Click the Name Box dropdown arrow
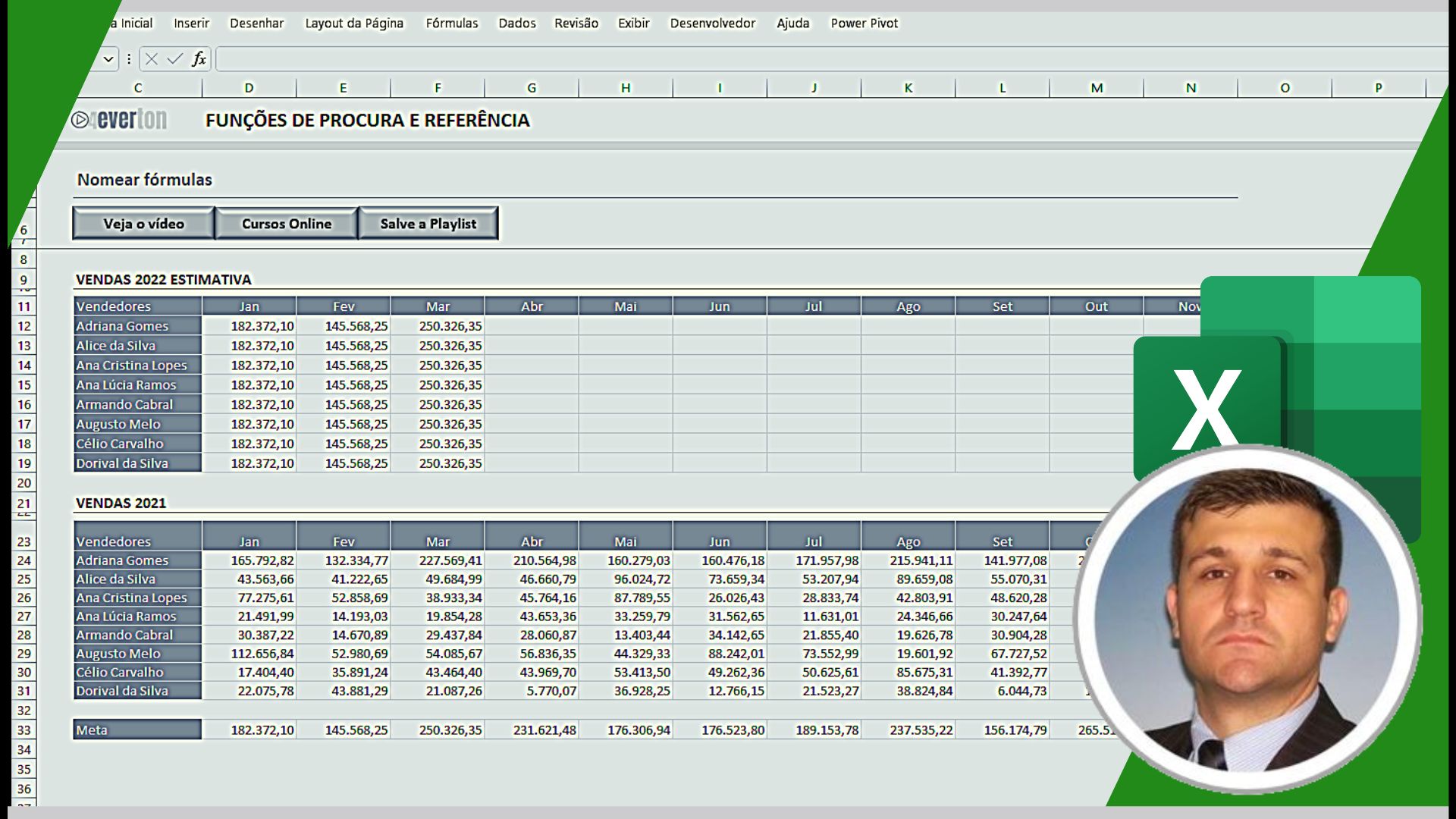1456x819 pixels. (x=107, y=59)
